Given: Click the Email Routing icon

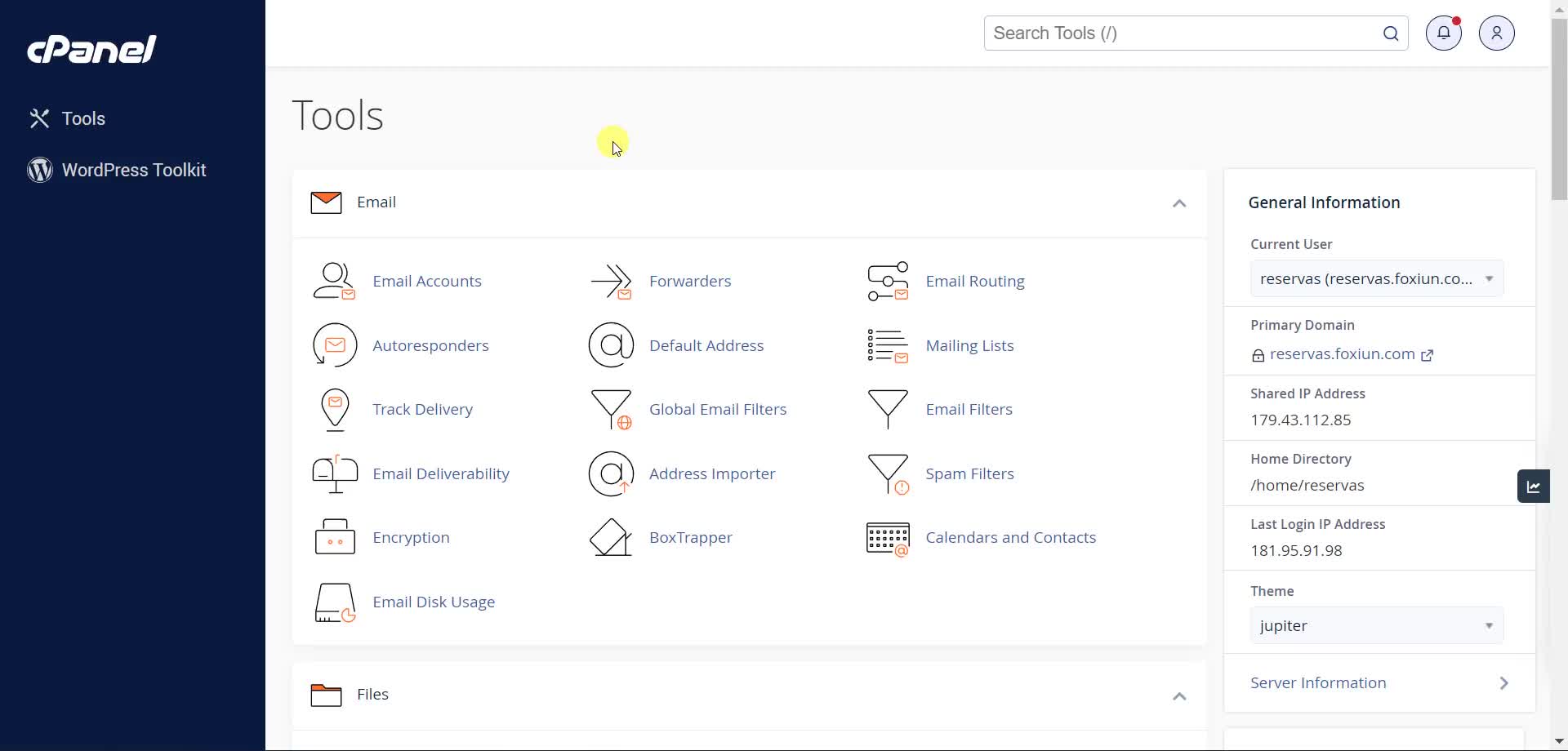Looking at the screenshot, I should click(x=888, y=282).
